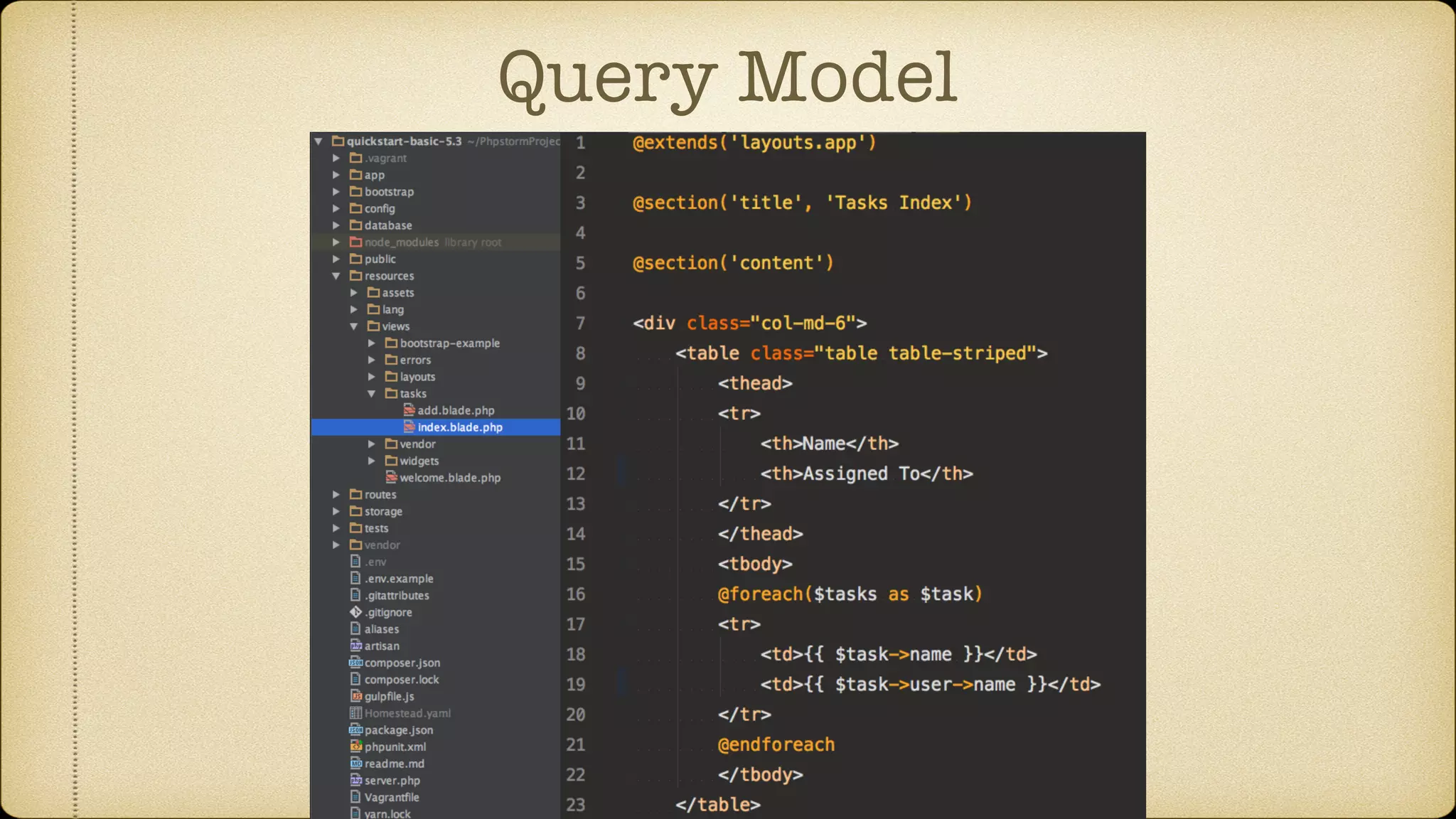Screen dimensions: 1456x819
Task: Select the storage folder in tree
Action: point(383,511)
